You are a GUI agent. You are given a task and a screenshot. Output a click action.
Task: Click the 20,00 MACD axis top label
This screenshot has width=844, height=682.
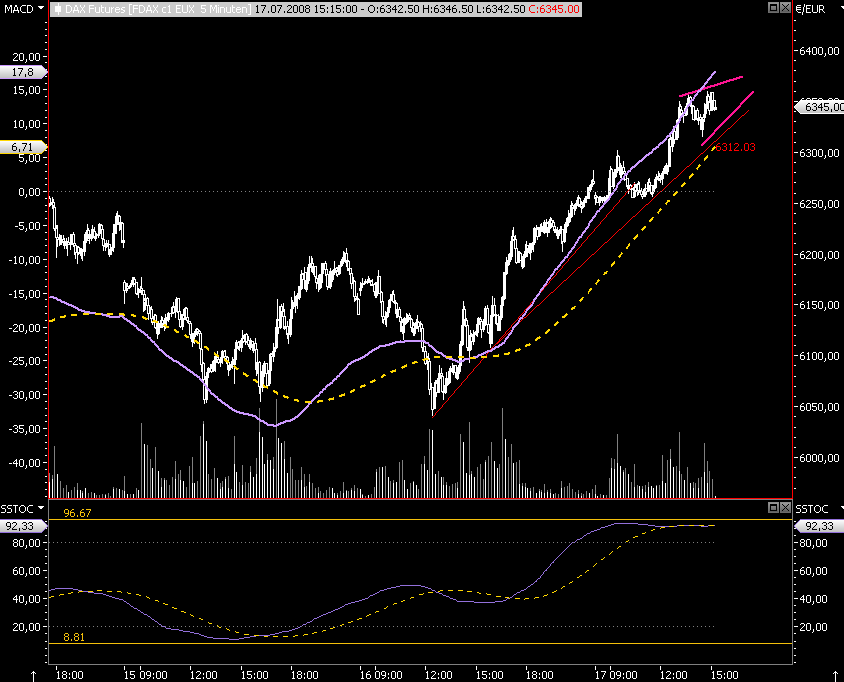[26, 57]
